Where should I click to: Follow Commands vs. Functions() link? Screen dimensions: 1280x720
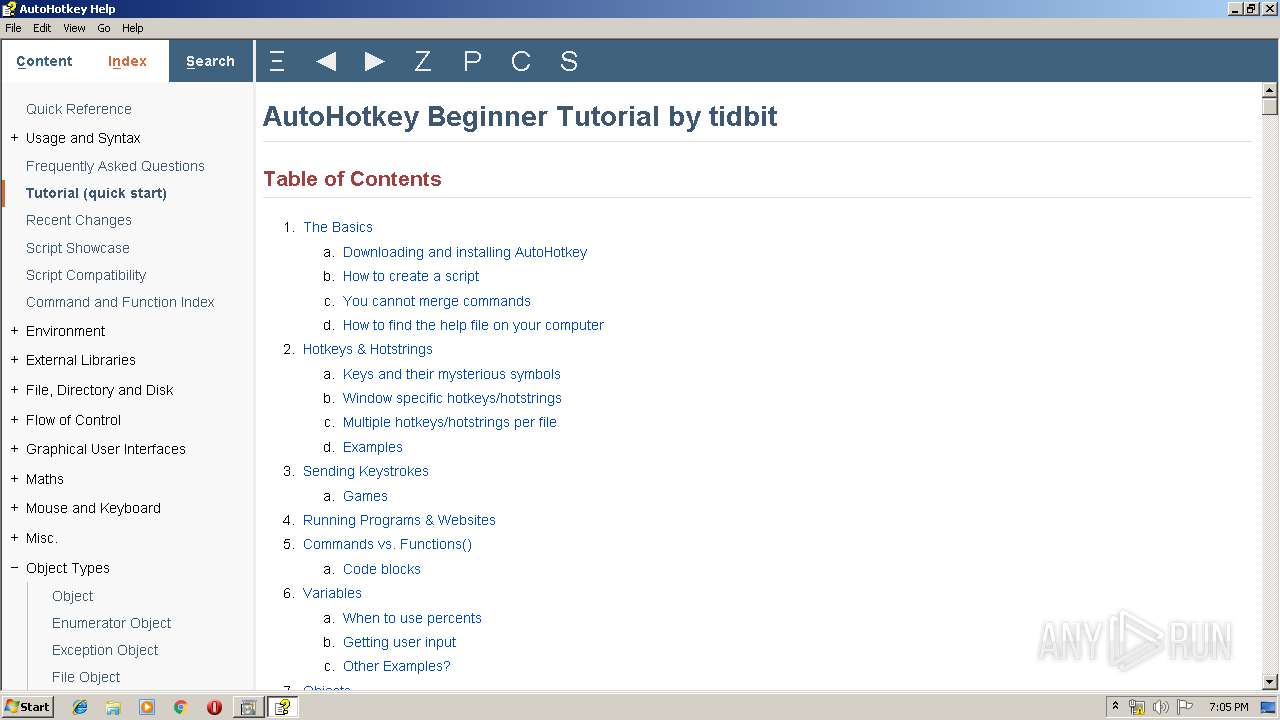tap(387, 544)
